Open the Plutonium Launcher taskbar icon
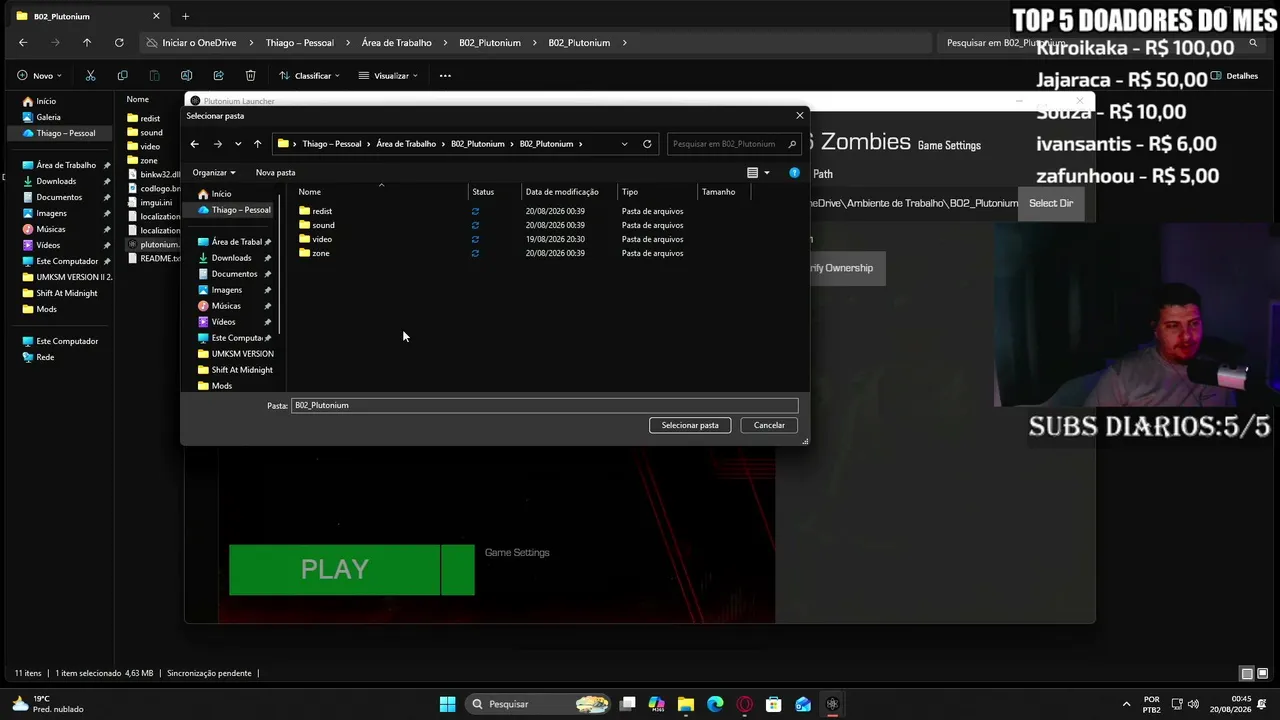 (832, 704)
